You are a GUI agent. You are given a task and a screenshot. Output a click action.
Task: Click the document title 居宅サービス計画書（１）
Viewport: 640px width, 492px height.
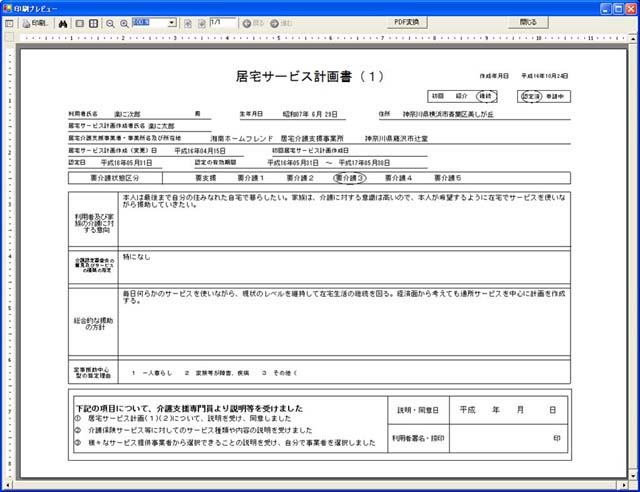click(x=310, y=76)
